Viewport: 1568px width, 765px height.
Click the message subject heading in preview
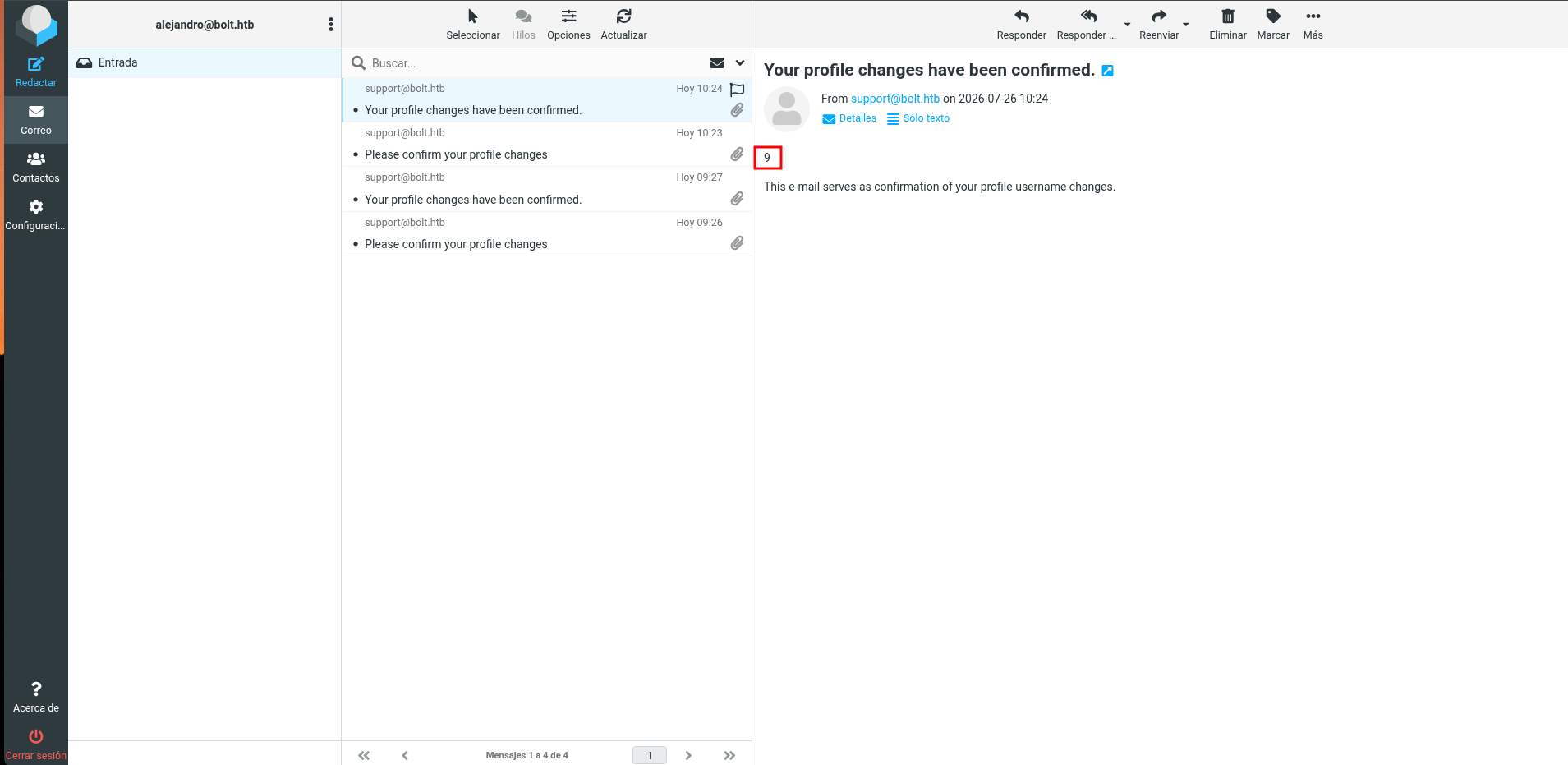(x=929, y=70)
